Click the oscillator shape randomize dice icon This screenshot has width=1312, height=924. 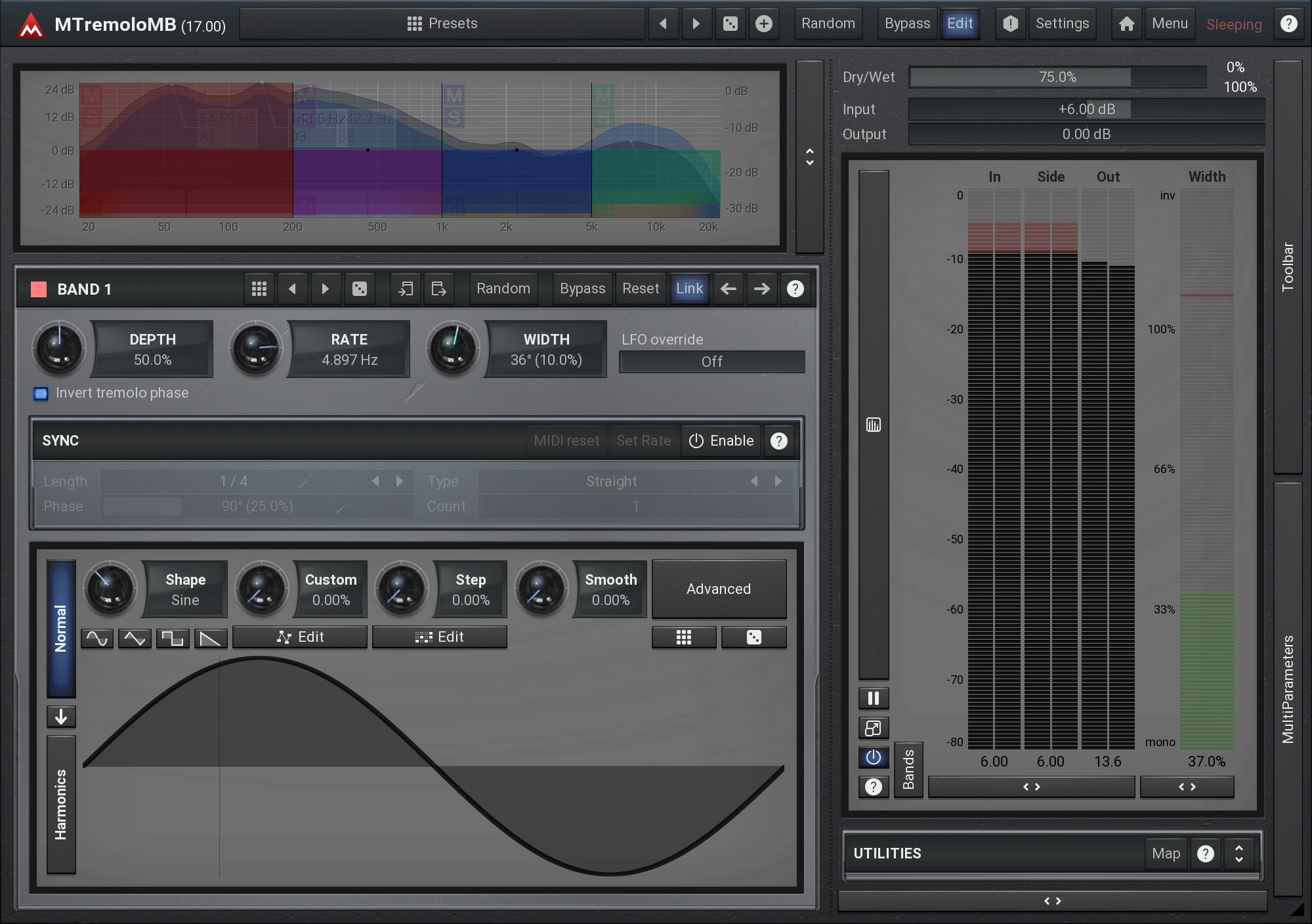pos(753,637)
